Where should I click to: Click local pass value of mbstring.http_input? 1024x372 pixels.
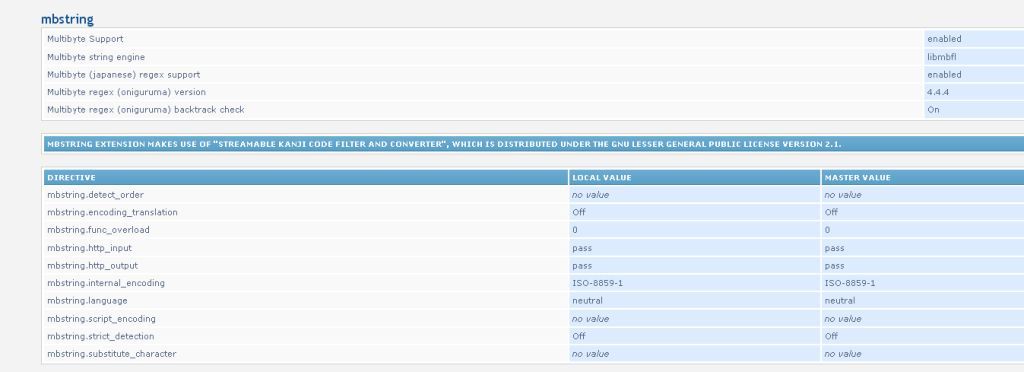[582, 249]
